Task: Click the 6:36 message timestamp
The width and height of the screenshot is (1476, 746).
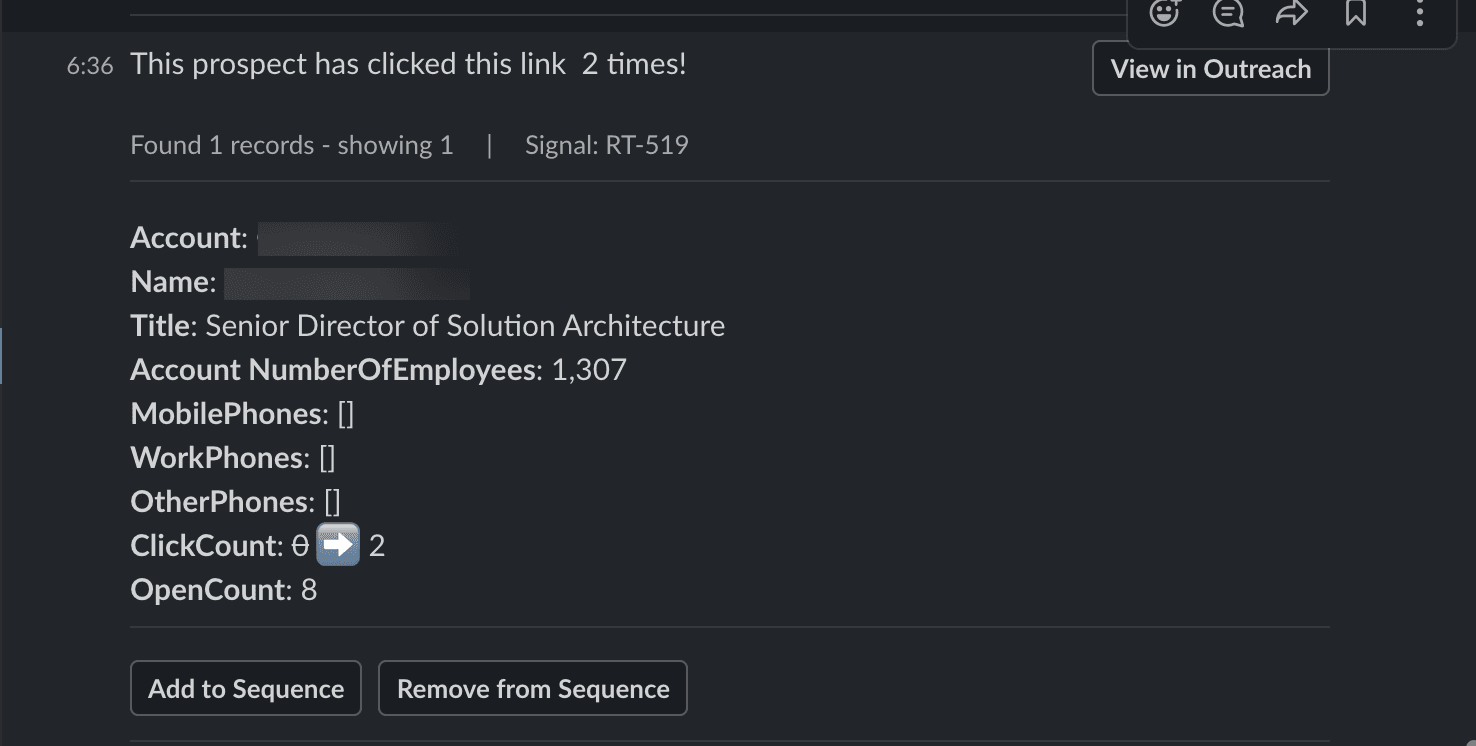Action: tap(90, 66)
